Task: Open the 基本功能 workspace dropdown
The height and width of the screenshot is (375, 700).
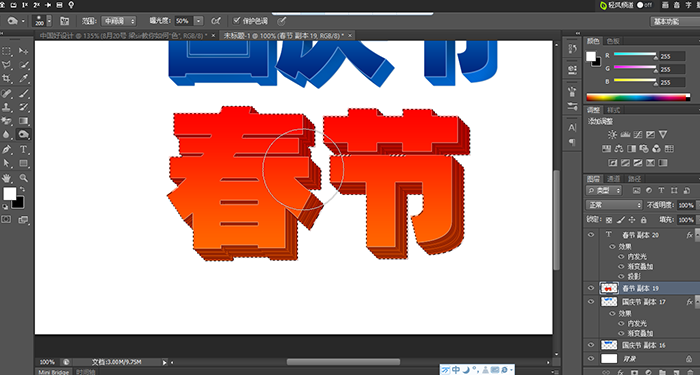Action: click(675, 21)
